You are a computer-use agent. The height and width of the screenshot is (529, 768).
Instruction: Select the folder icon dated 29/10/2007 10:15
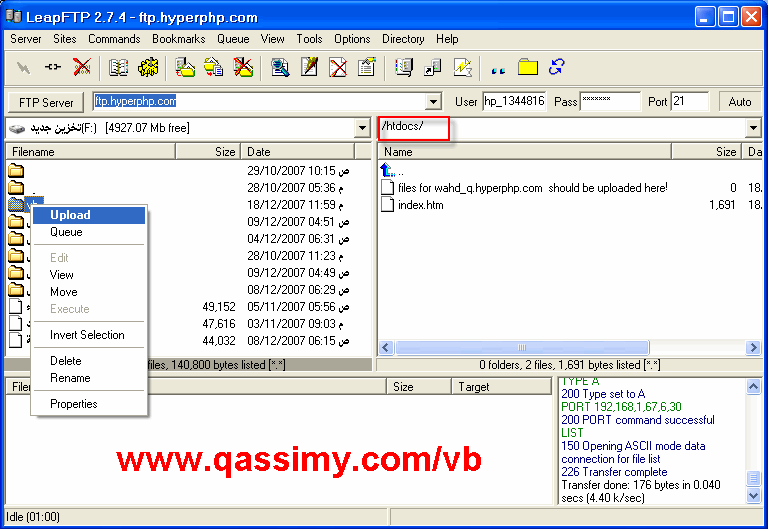coord(16,170)
